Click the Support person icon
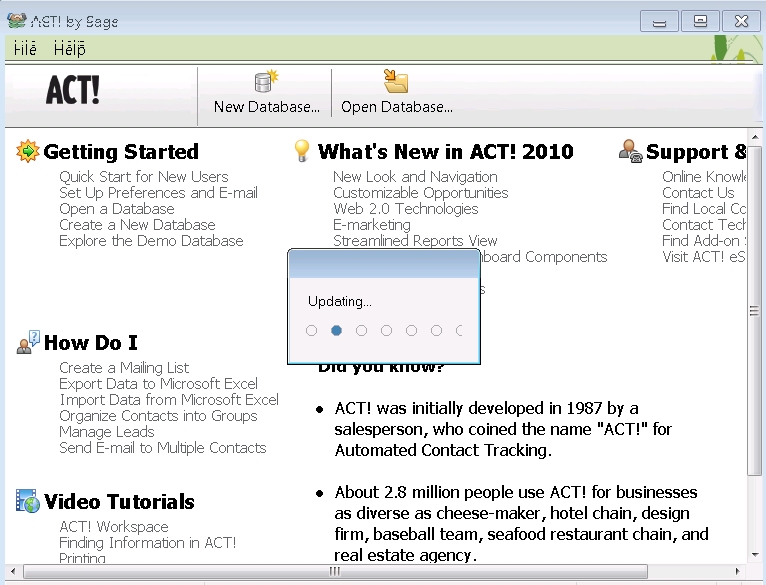Image resolution: width=766 pixels, height=585 pixels. tap(630, 151)
